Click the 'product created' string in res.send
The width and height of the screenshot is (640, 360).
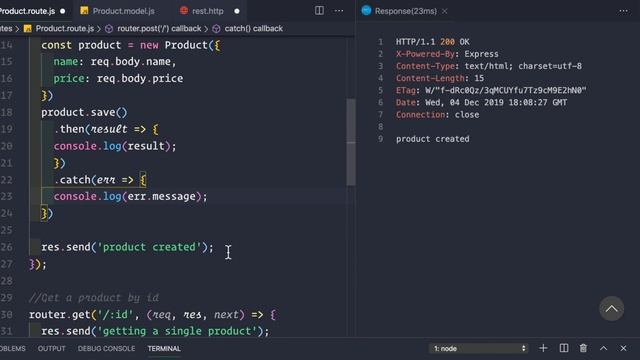(x=149, y=247)
